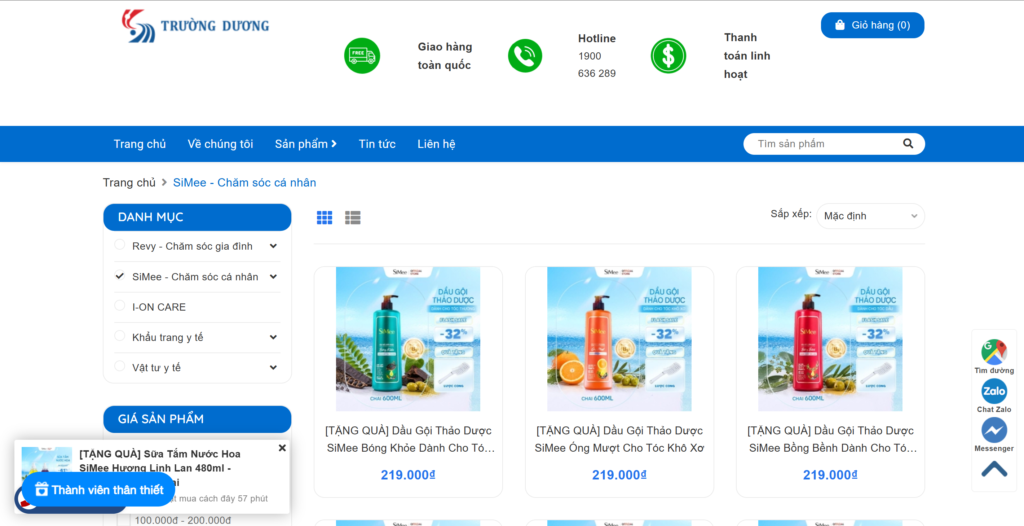Select Revy - Chăm sóc gia đình checkbox
The height and width of the screenshot is (526, 1024).
120,245
